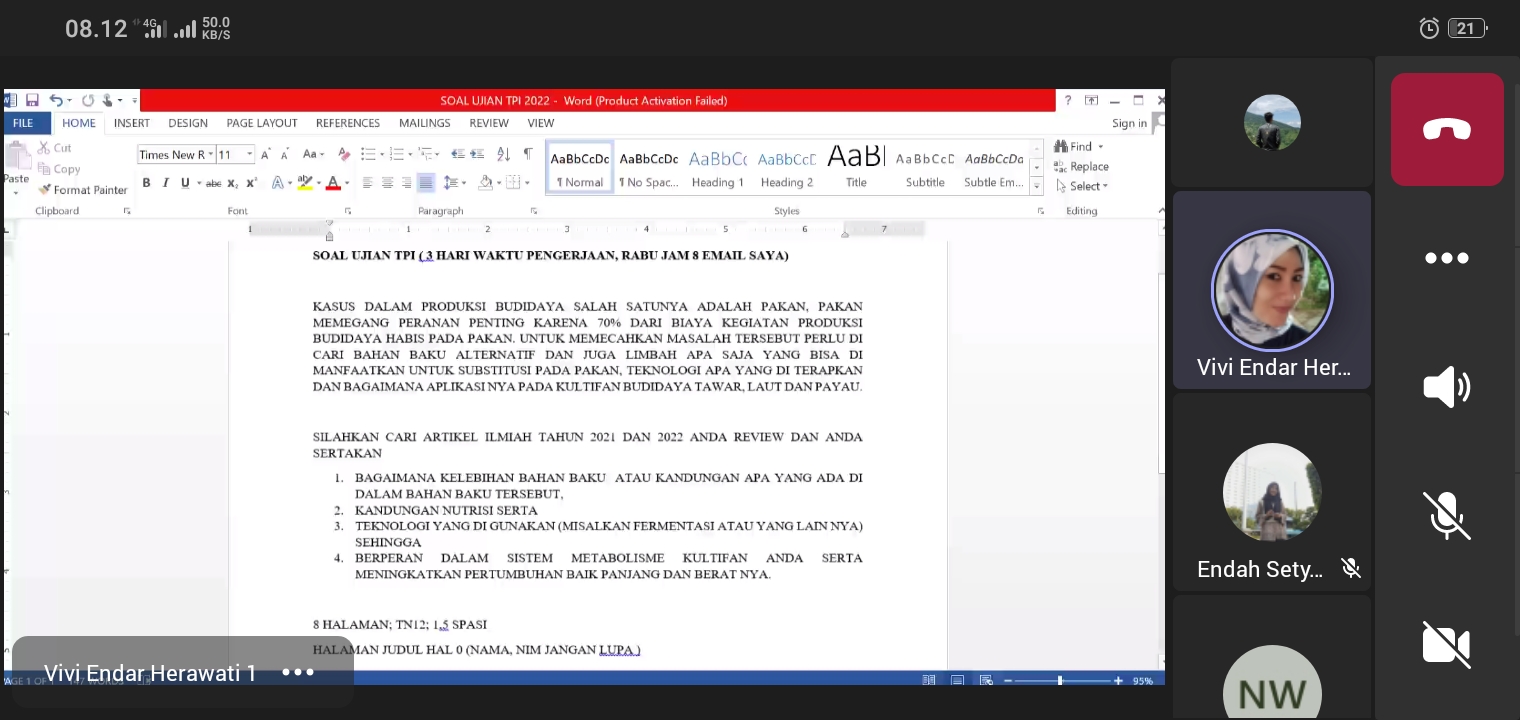
Task: Toggle Strikethrough formatting
Action: coord(213,183)
